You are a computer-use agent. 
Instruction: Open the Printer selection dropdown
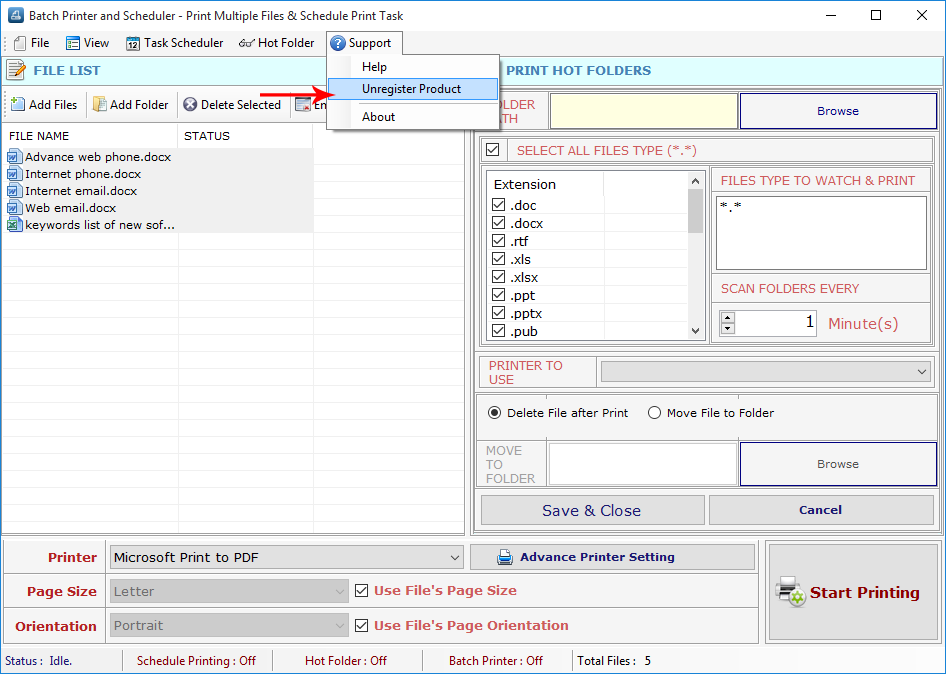coord(455,557)
